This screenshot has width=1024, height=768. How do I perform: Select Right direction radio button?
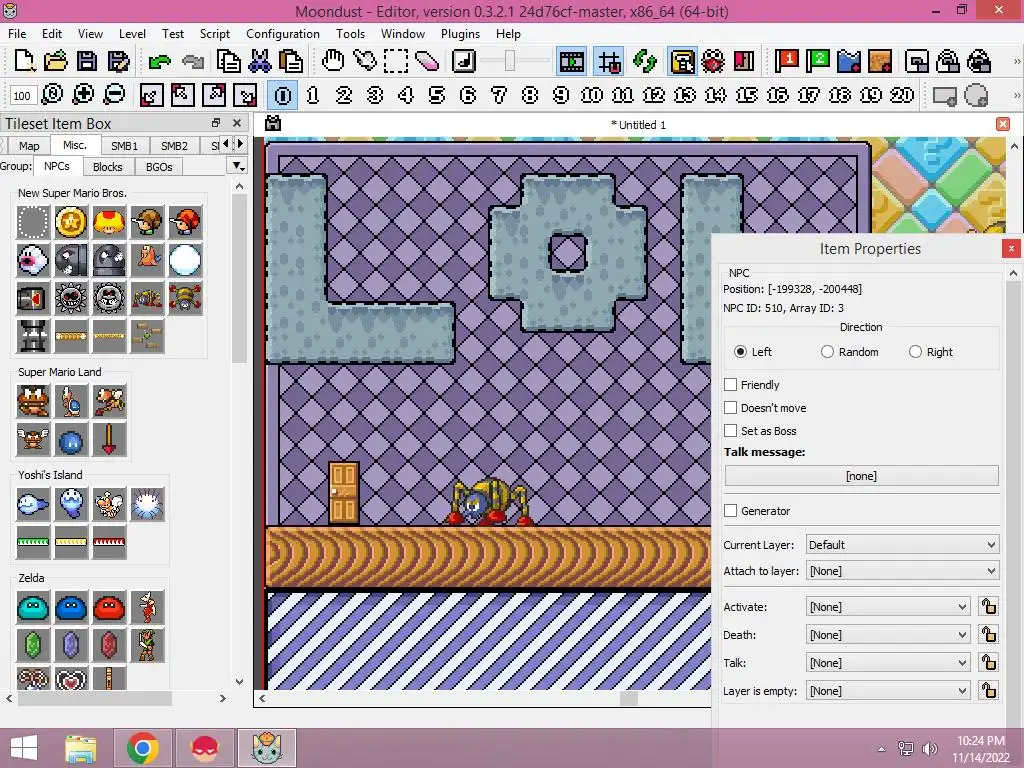(x=916, y=352)
